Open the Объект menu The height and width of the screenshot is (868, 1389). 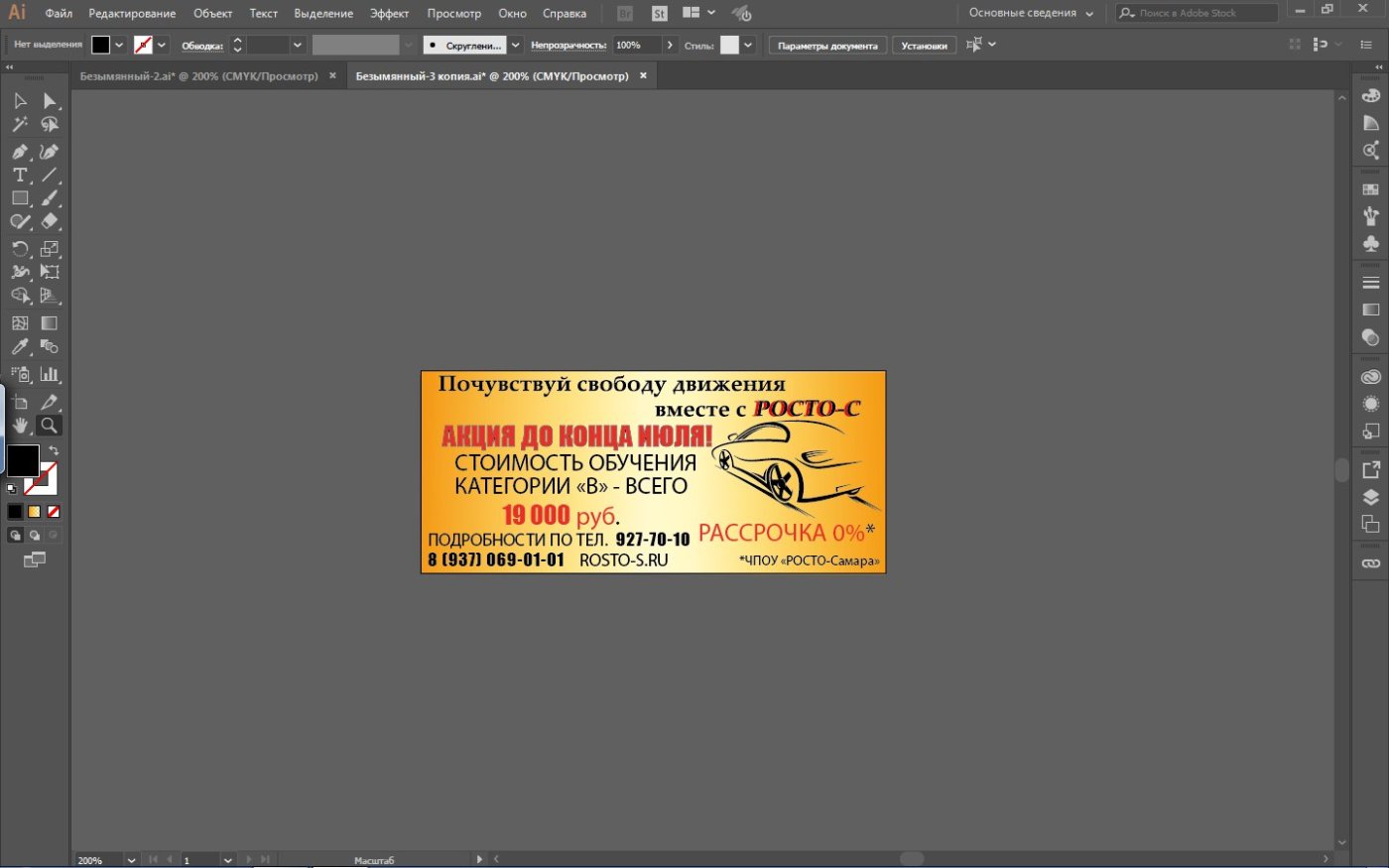(212, 13)
